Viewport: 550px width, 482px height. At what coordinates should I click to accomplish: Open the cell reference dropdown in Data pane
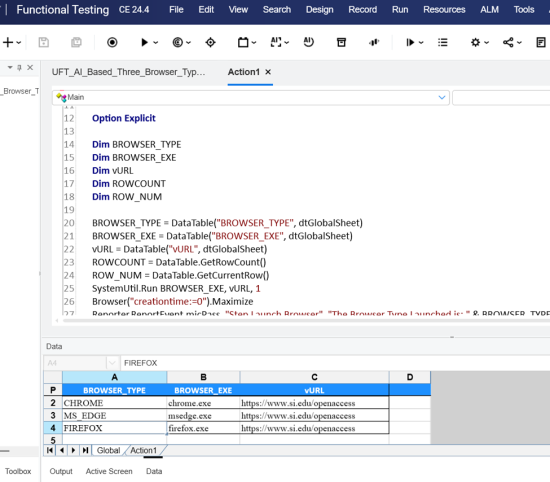pos(112,363)
